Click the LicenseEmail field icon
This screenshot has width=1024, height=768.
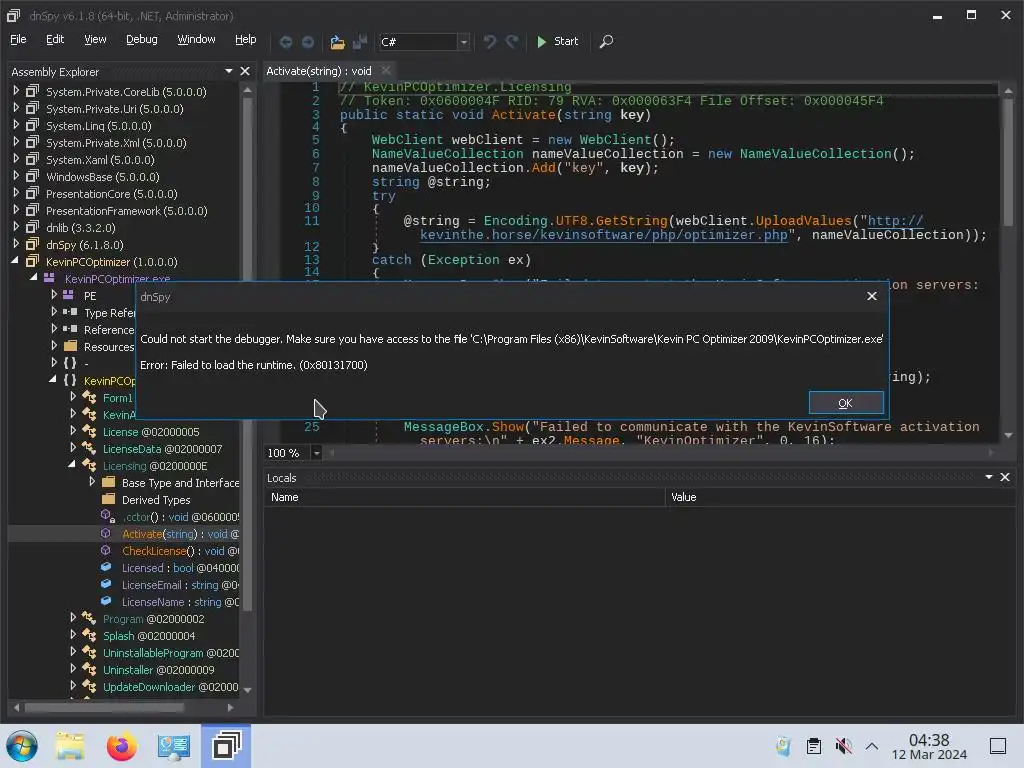[106, 584]
